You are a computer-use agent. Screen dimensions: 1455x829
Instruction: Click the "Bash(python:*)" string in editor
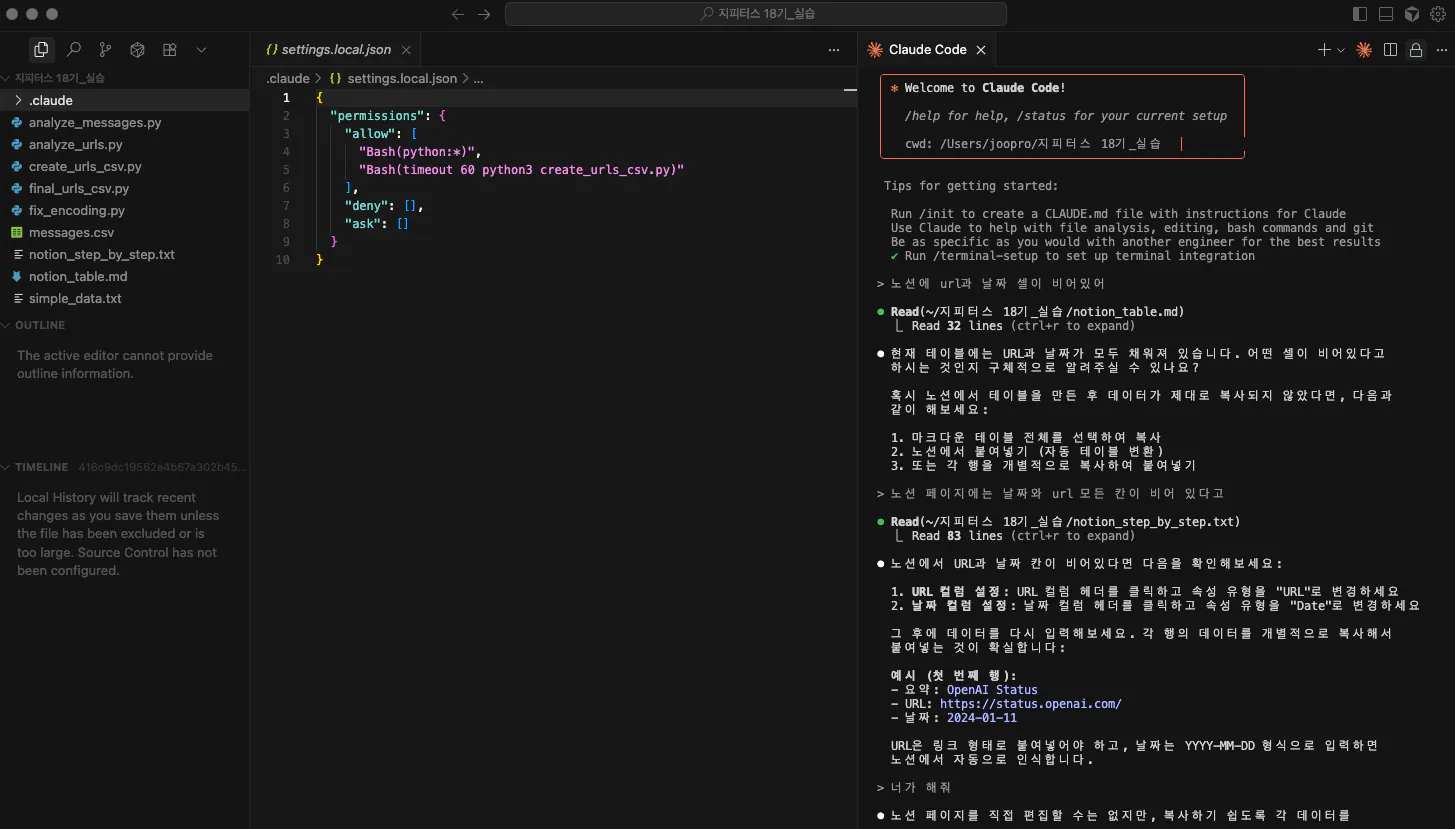[x=419, y=152]
